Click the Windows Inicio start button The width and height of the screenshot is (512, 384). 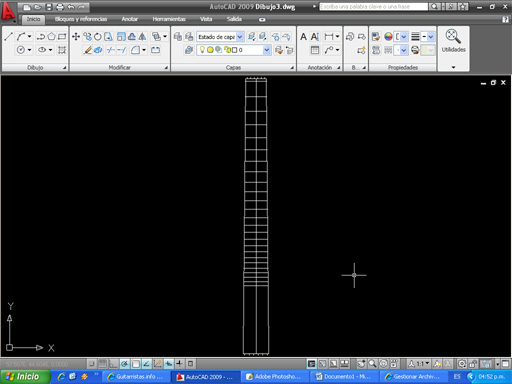25,377
